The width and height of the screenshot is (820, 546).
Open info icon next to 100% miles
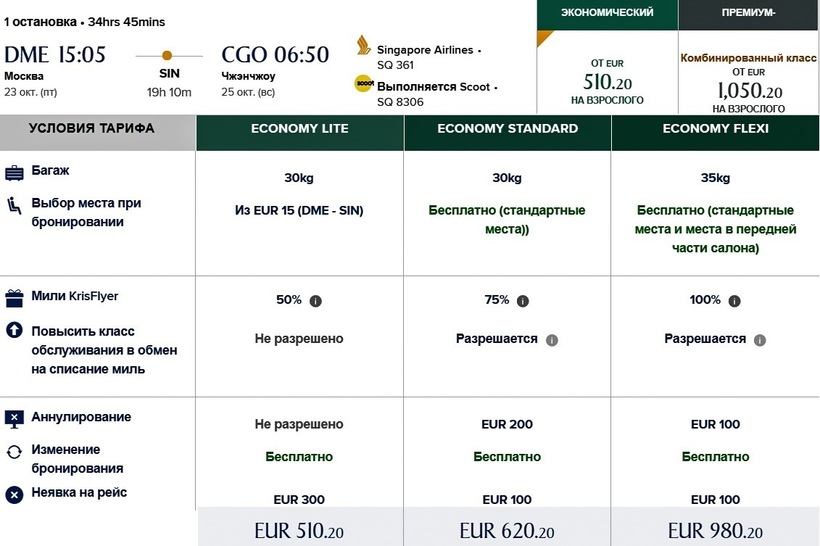(735, 301)
